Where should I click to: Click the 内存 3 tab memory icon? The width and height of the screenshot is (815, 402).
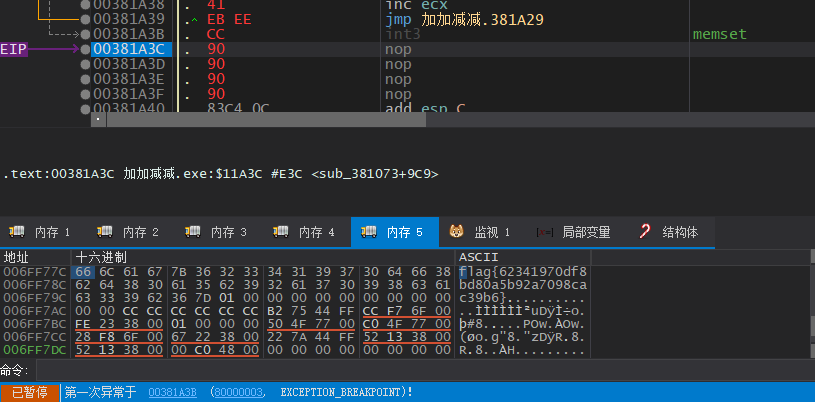tap(194, 232)
